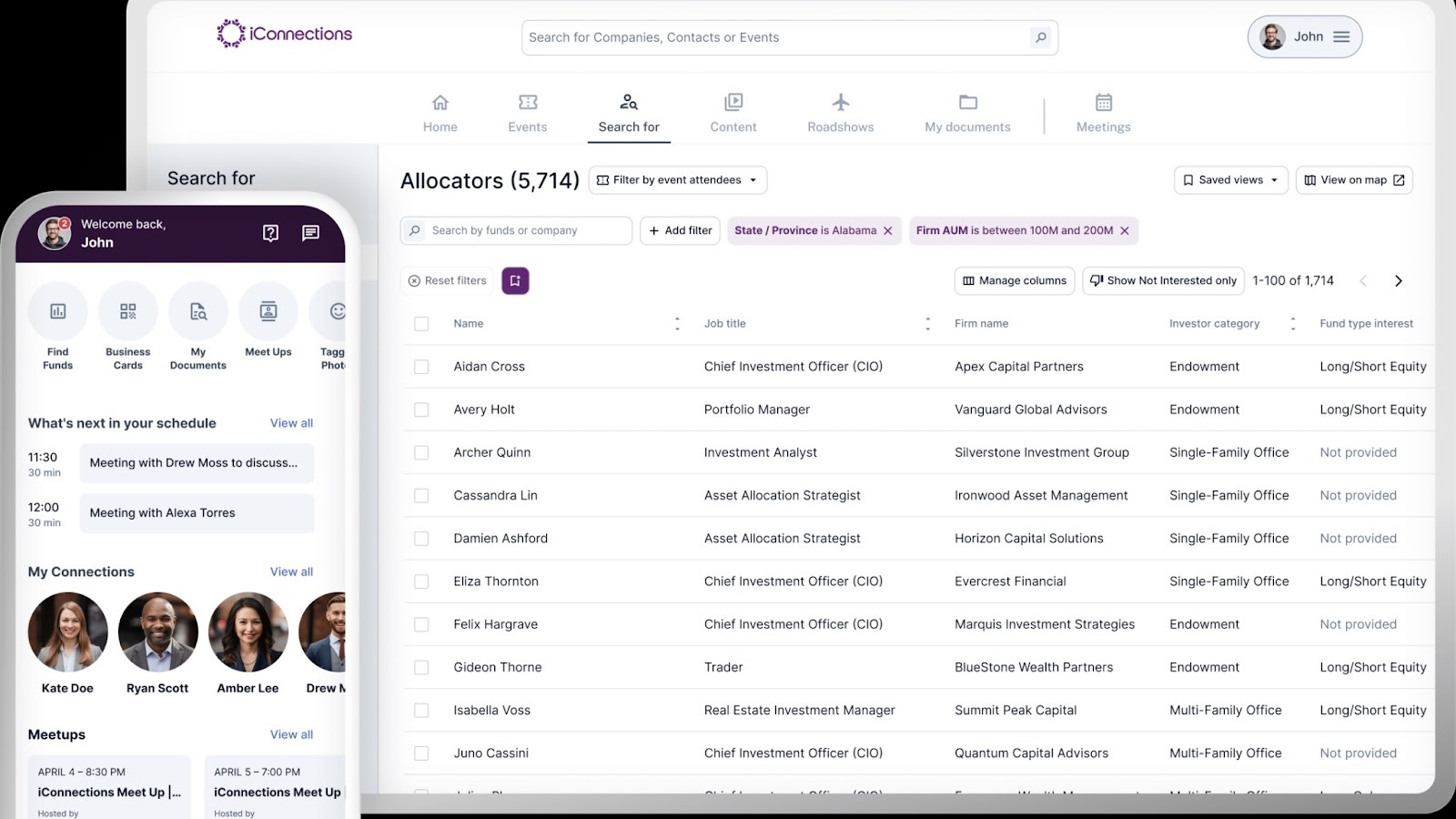Switch to the Events tab
Screen dimensions: 1456x819
(x=528, y=113)
